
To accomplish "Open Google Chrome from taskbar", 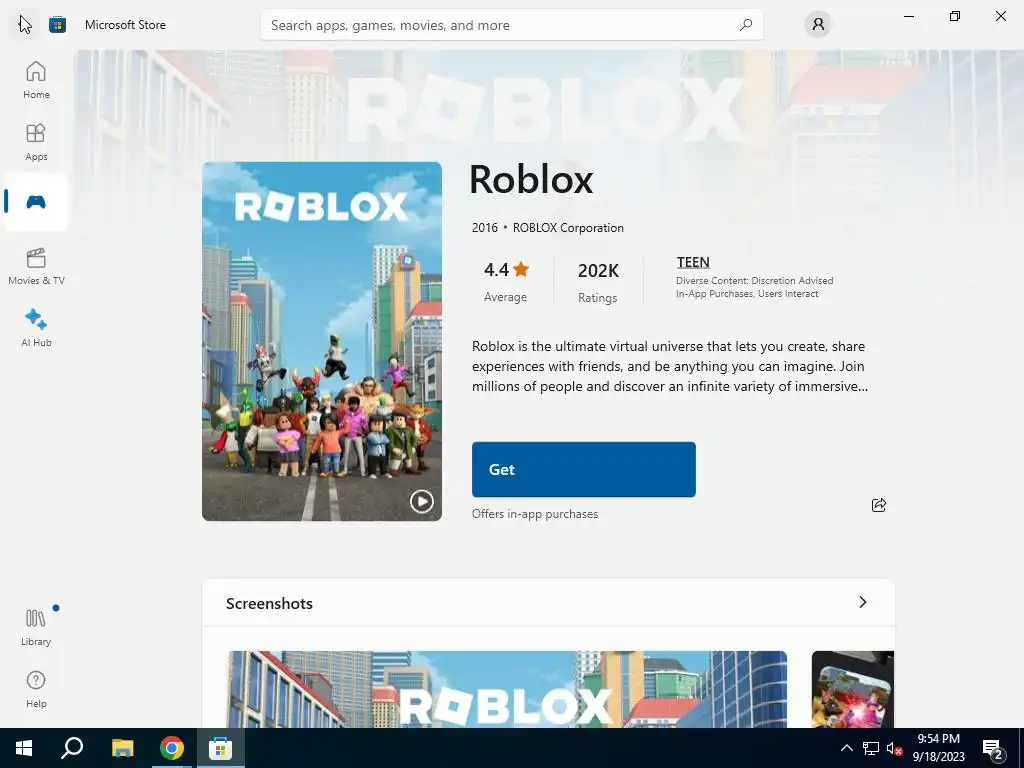I will (x=172, y=748).
